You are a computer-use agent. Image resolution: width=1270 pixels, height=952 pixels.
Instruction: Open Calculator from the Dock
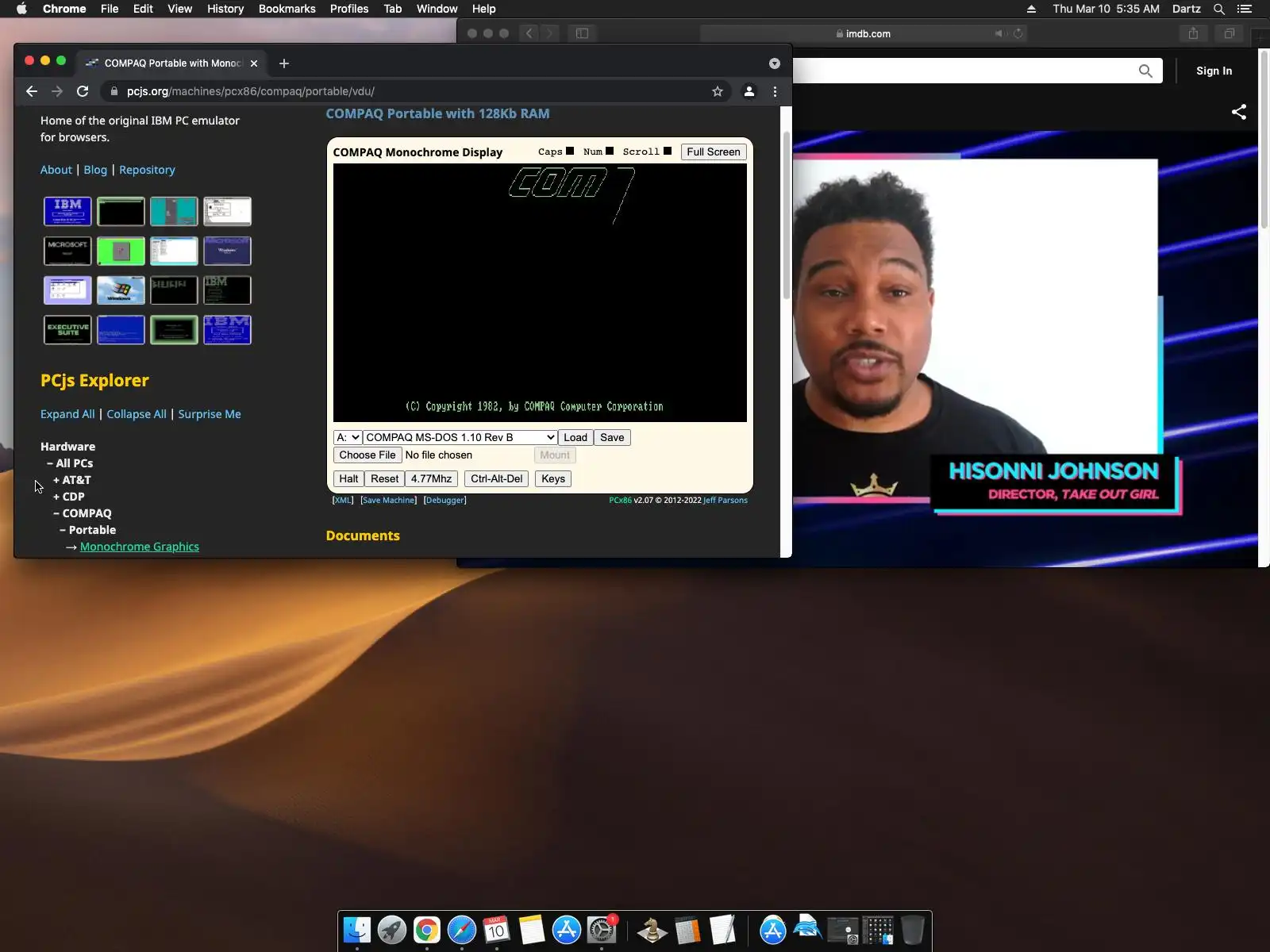pos(687,930)
